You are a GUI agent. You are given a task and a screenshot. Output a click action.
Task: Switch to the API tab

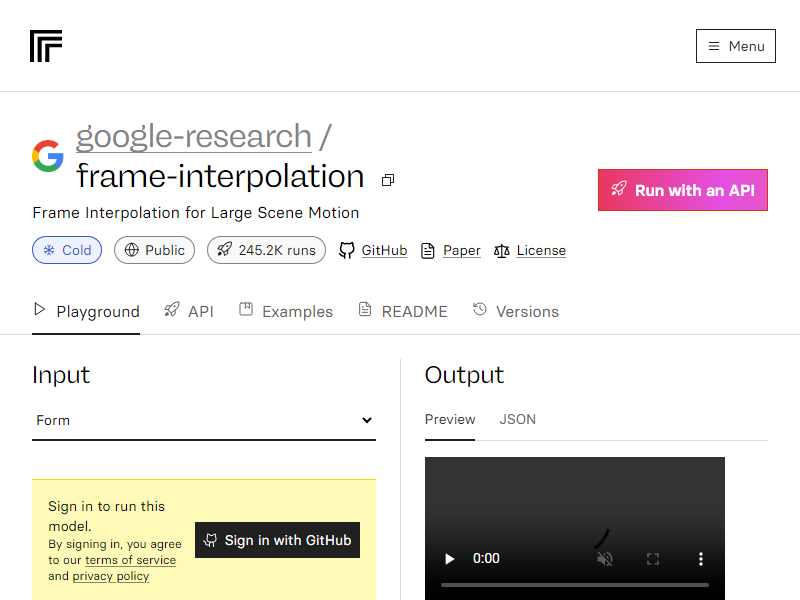point(188,311)
